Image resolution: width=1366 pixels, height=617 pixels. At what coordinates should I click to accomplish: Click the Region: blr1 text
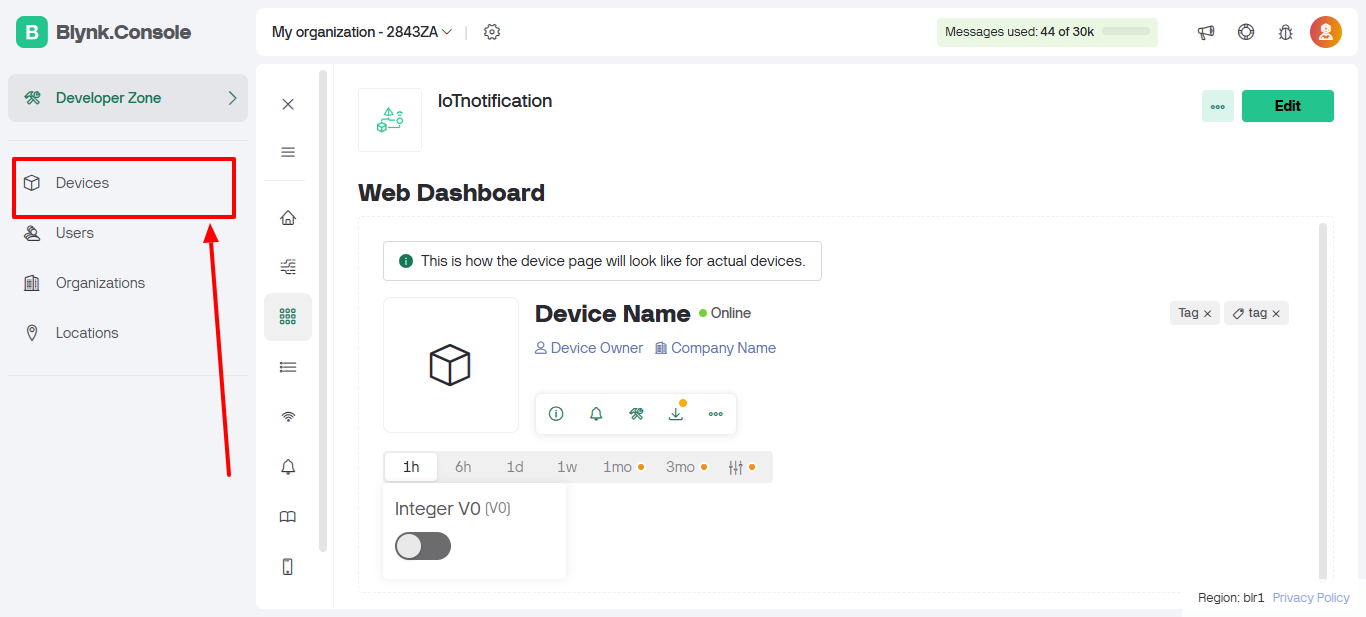(1231, 598)
